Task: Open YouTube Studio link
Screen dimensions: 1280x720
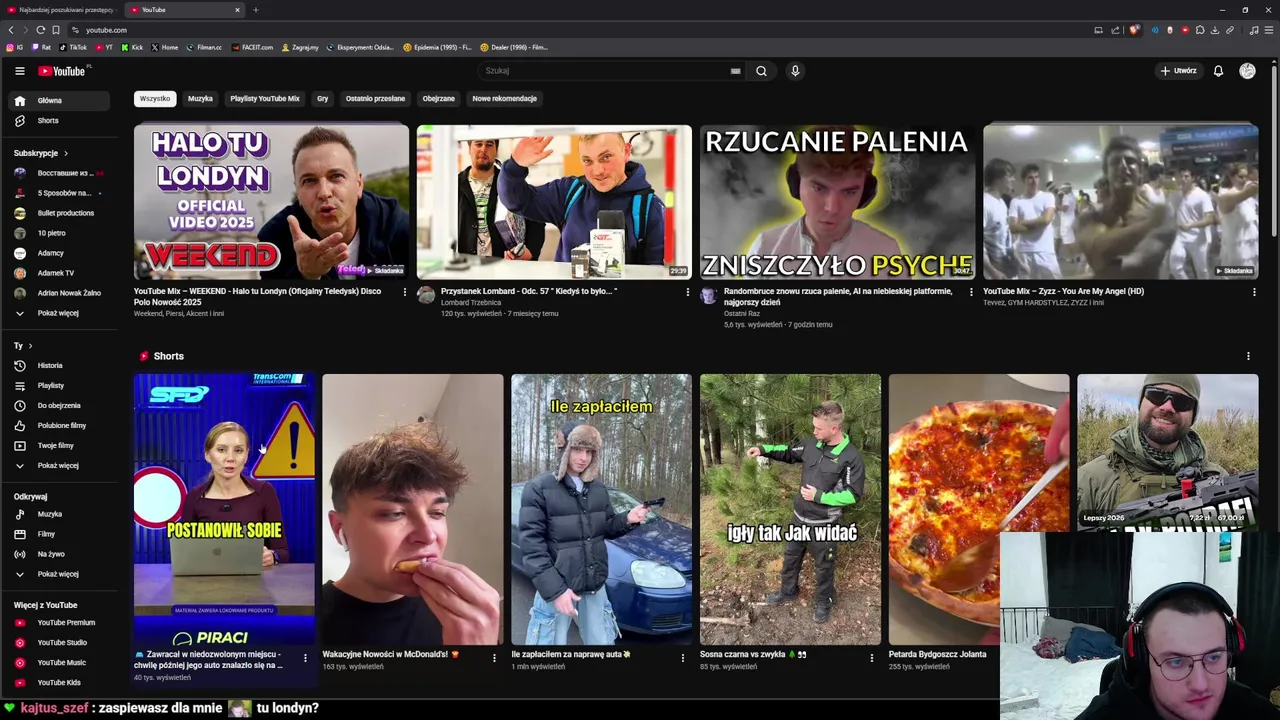Action: point(59,642)
